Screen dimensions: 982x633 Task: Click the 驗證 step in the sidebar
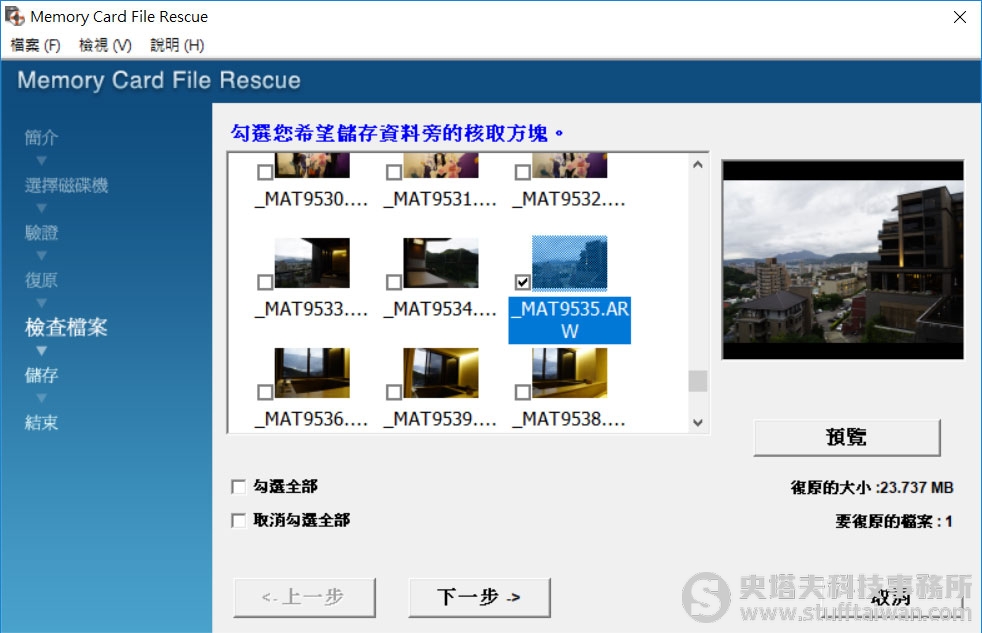pos(41,232)
